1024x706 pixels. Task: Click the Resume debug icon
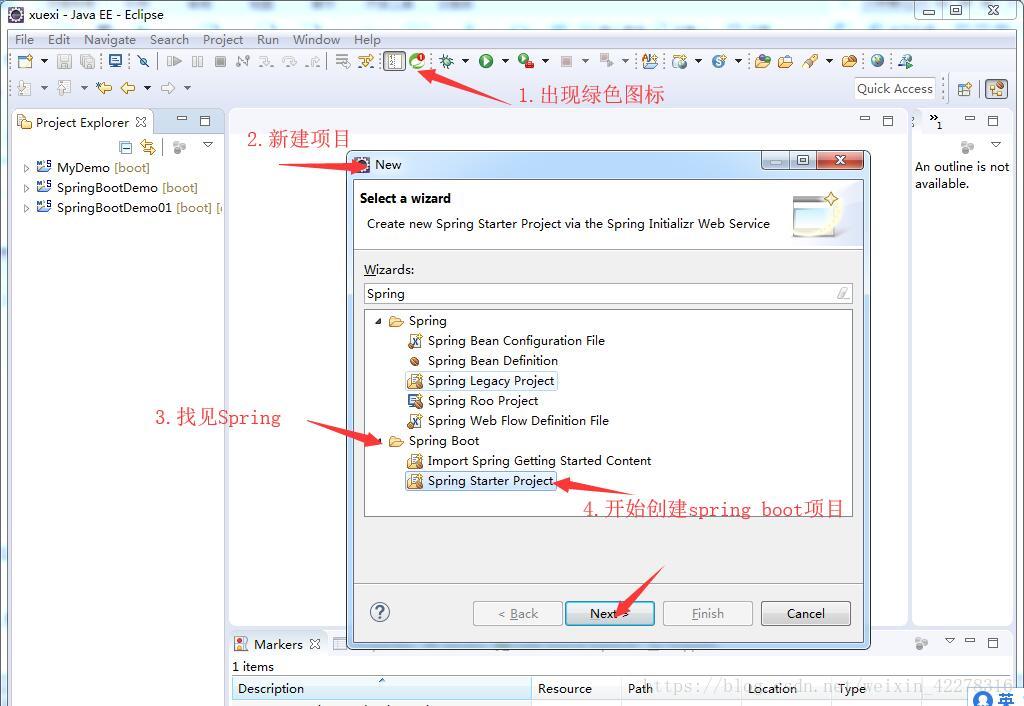[174, 61]
